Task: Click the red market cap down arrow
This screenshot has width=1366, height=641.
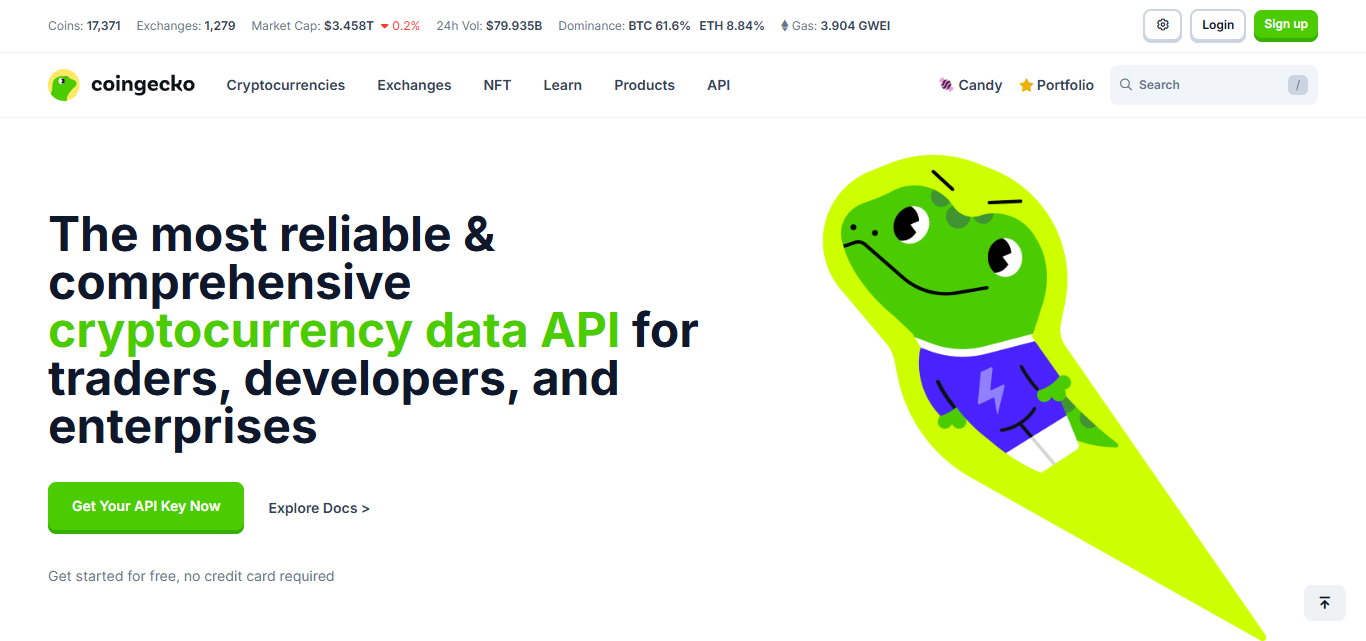Action: (384, 26)
